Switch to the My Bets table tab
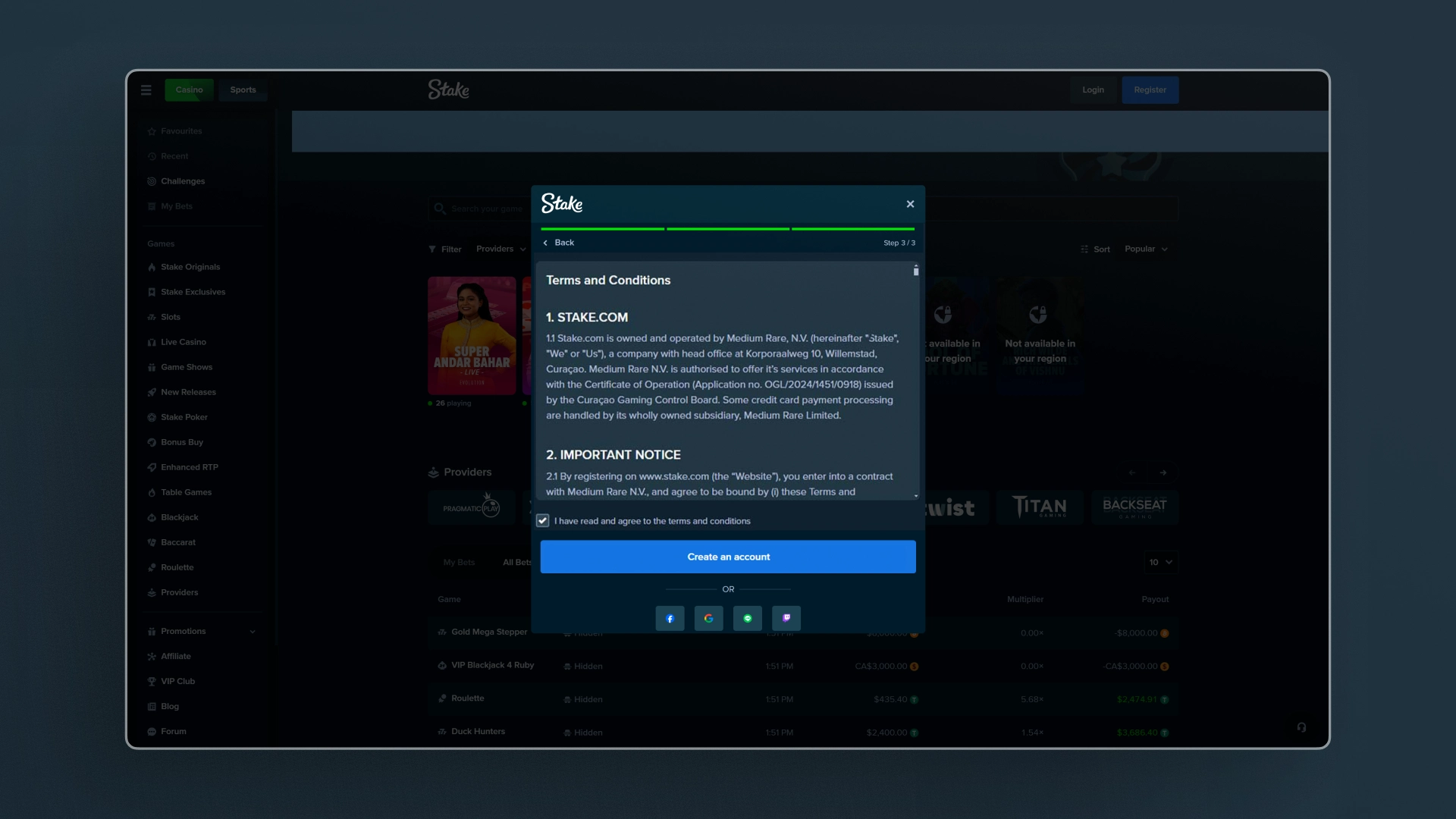1456x819 pixels. click(459, 562)
